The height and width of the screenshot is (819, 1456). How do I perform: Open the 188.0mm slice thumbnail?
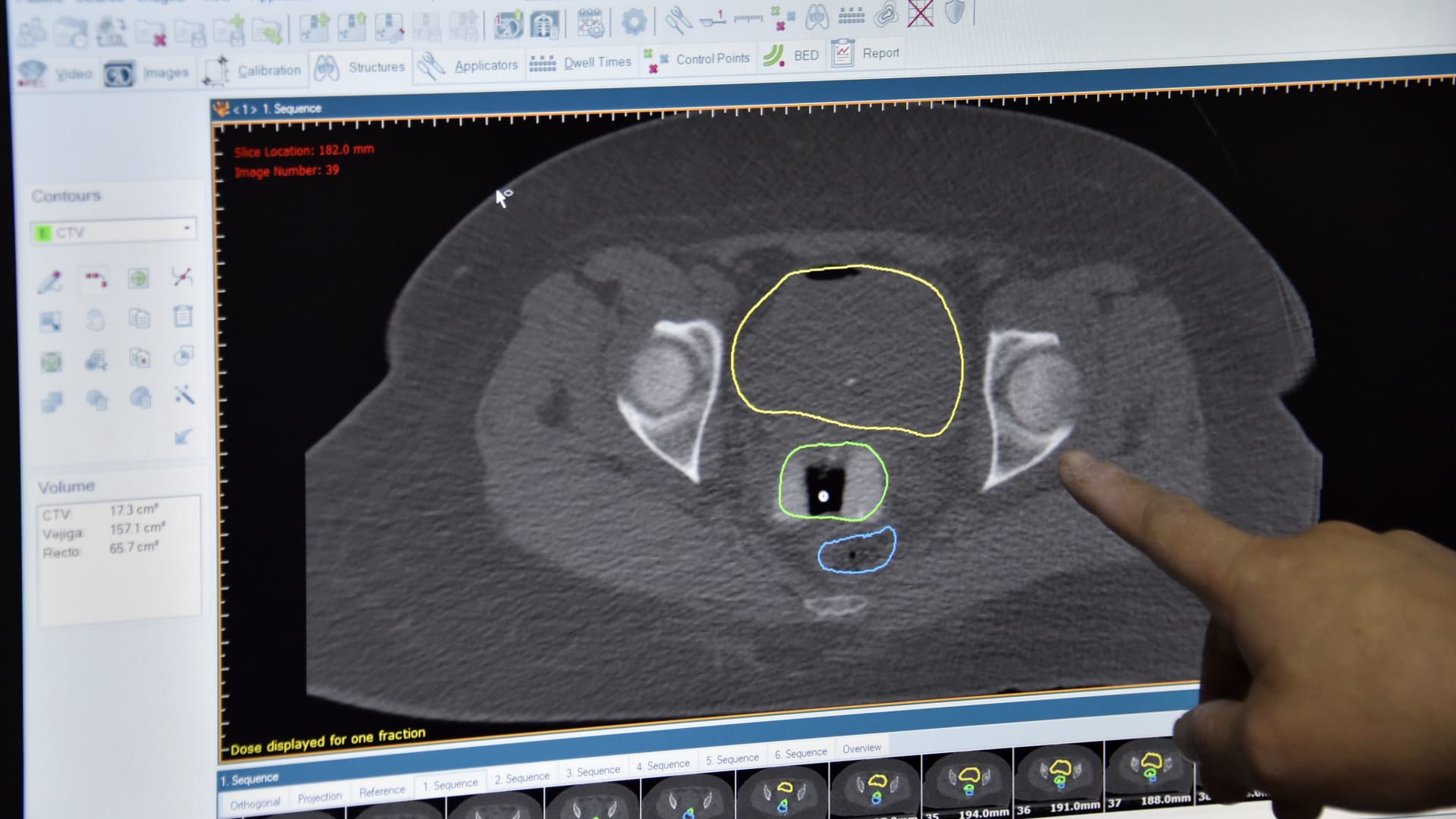point(1149,773)
